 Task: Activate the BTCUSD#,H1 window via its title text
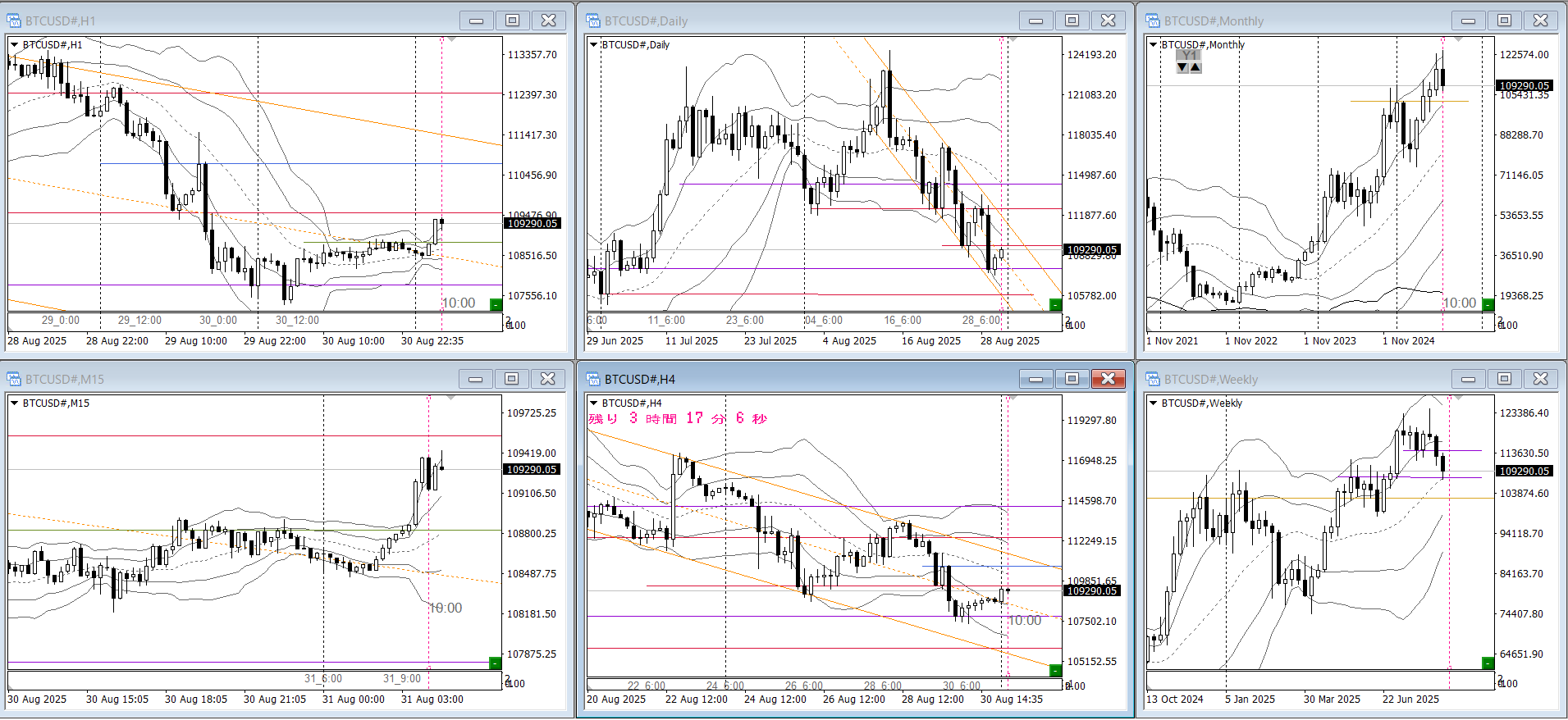tap(60, 21)
